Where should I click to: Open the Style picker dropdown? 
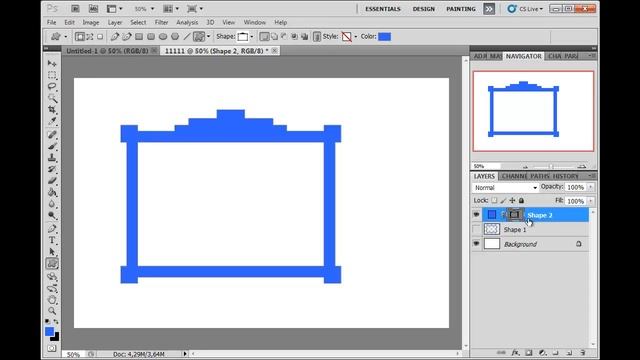[x=356, y=37]
